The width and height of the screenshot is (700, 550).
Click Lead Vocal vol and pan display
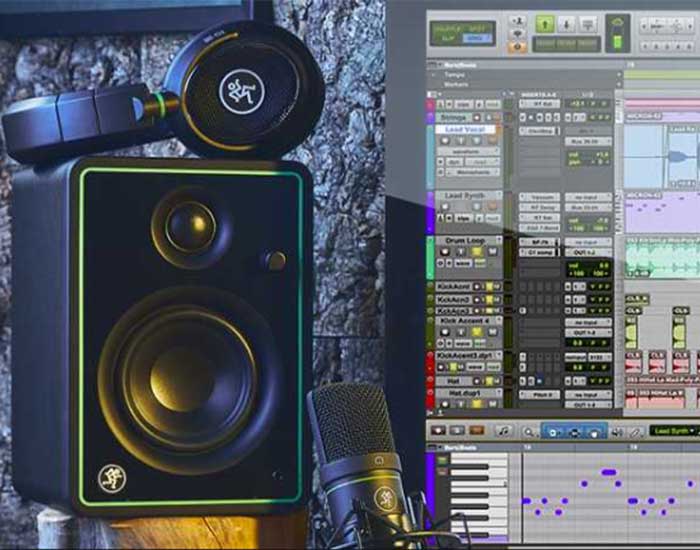coord(588,158)
